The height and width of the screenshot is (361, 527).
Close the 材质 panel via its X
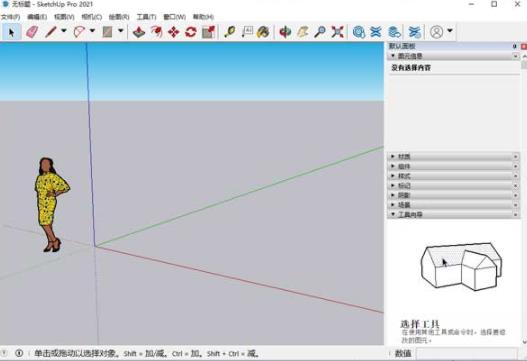tap(516, 157)
